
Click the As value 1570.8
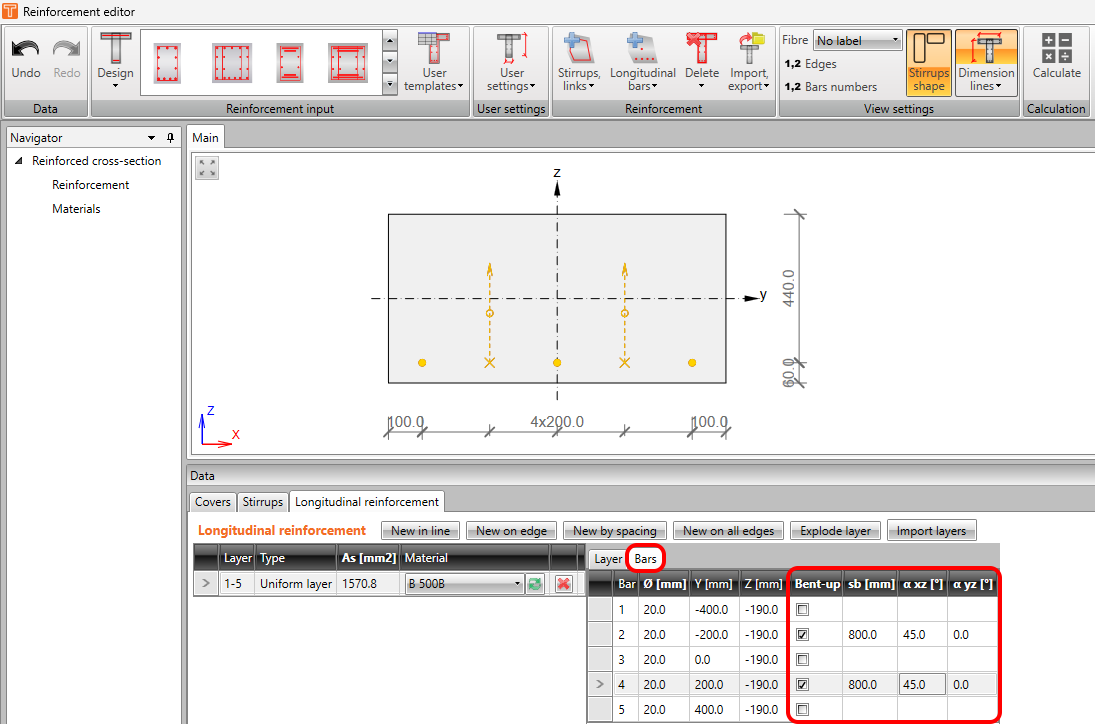tap(367, 584)
